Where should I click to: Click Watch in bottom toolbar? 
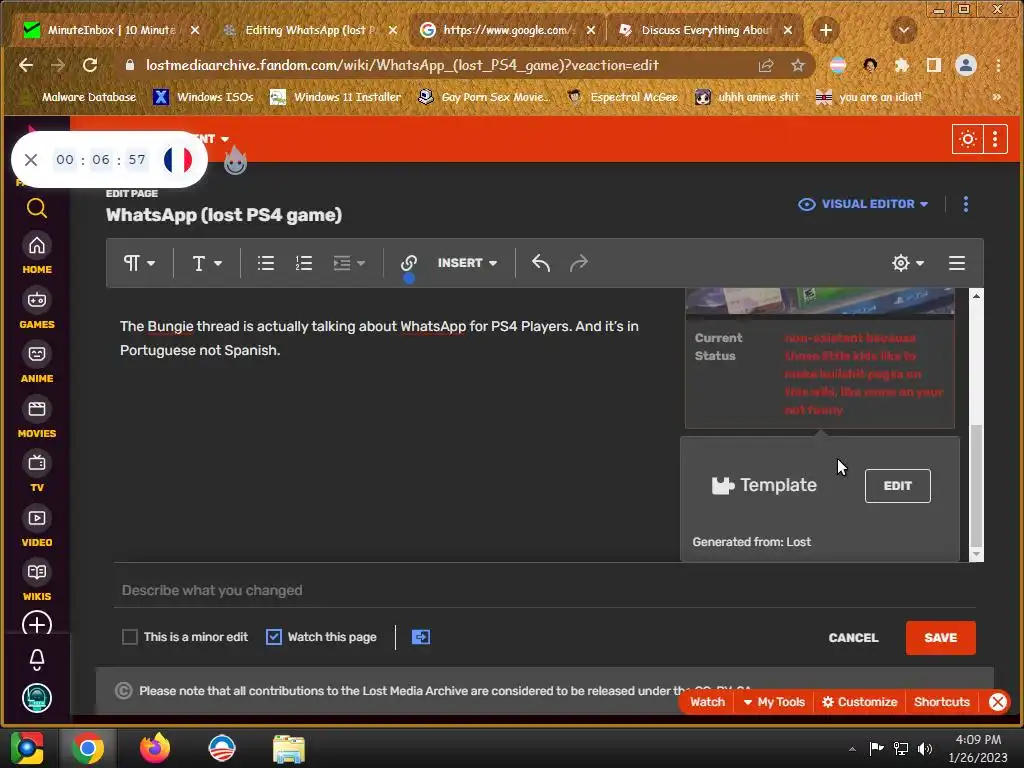[707, 702]
